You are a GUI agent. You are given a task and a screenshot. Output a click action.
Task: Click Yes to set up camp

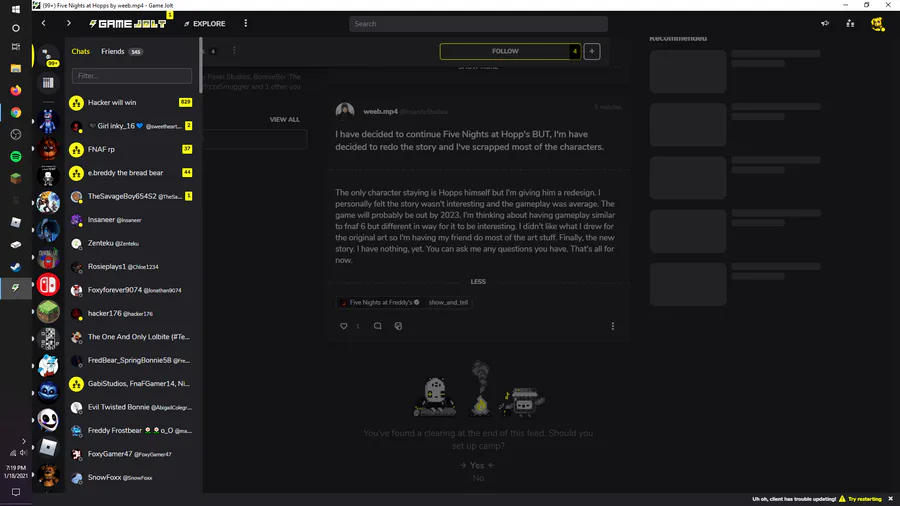(x=478, y=465)
